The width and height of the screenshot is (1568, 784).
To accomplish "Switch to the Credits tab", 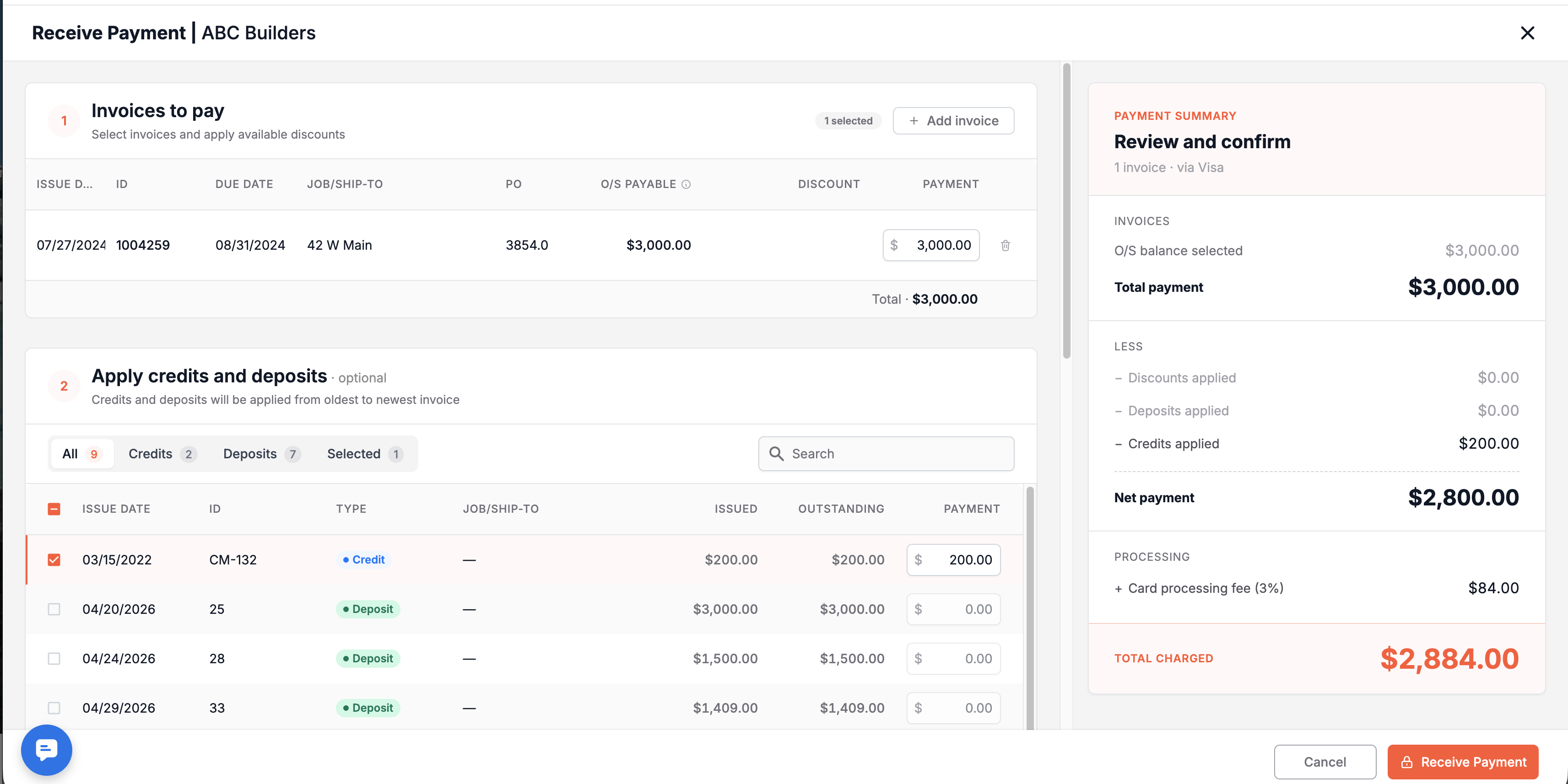I will [x=162, y=454].
